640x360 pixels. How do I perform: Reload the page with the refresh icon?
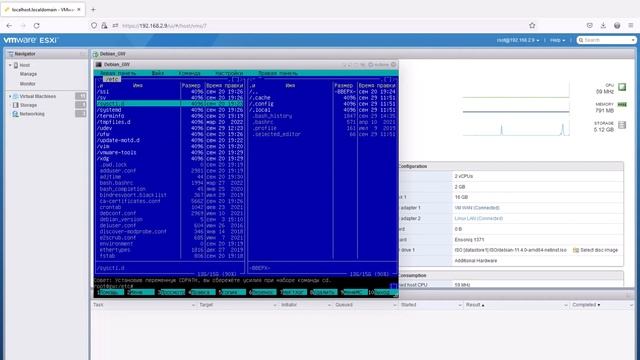tap(36, 25)
